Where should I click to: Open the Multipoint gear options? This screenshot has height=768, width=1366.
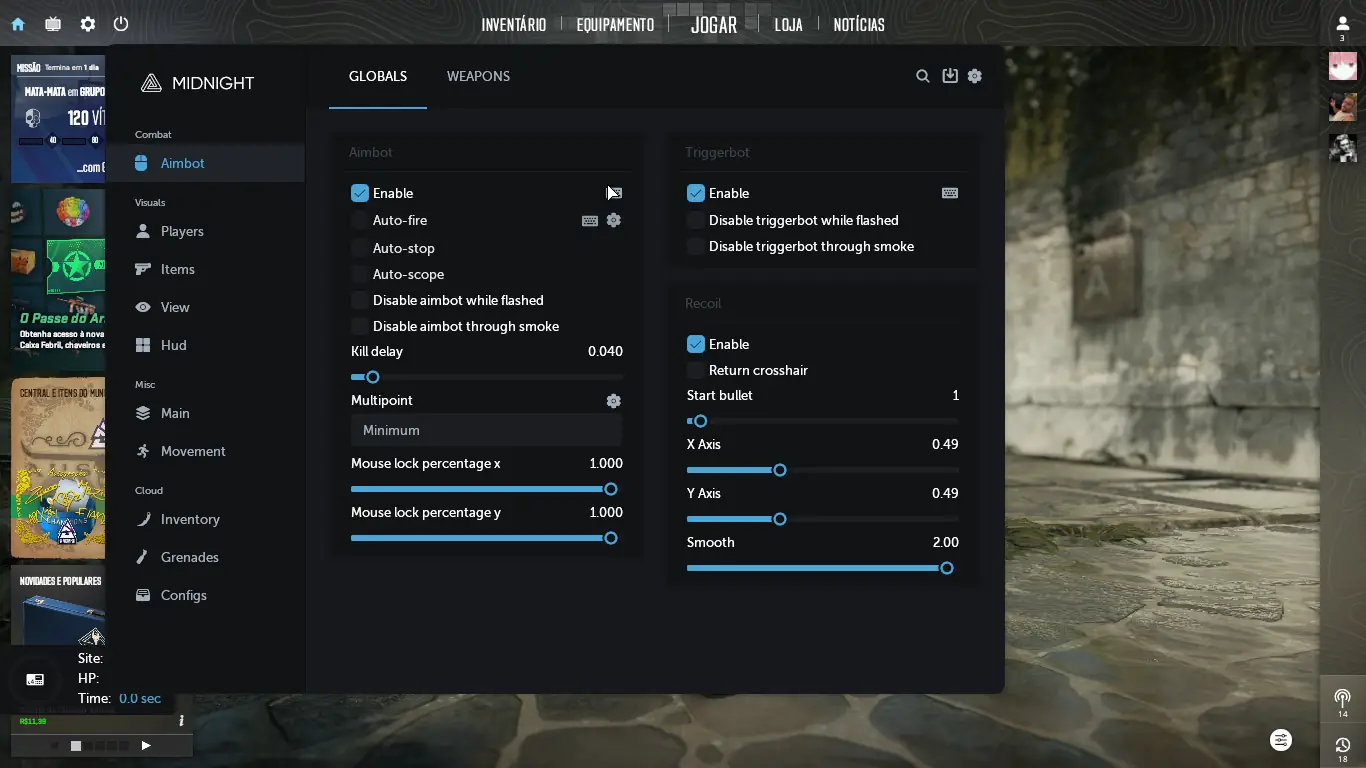pyautogui.click(x=614, y=401)
